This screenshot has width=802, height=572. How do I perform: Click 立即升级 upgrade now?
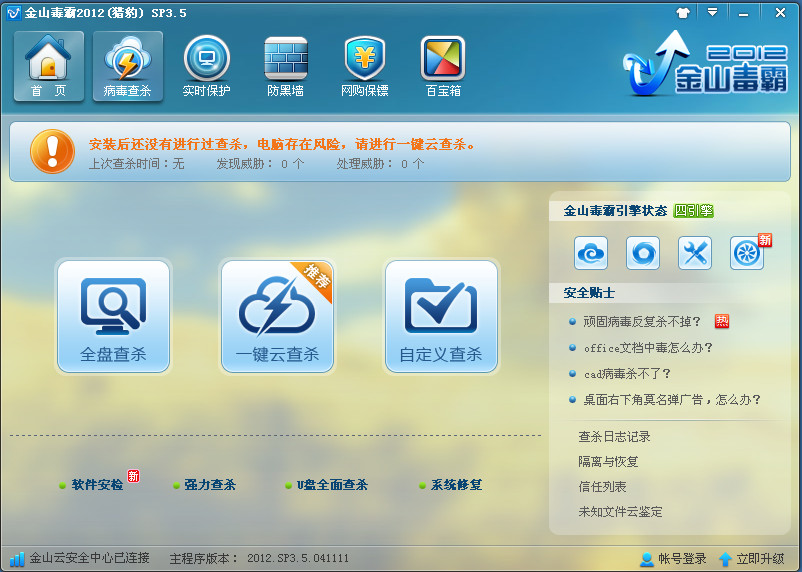(x=751, y=558)
